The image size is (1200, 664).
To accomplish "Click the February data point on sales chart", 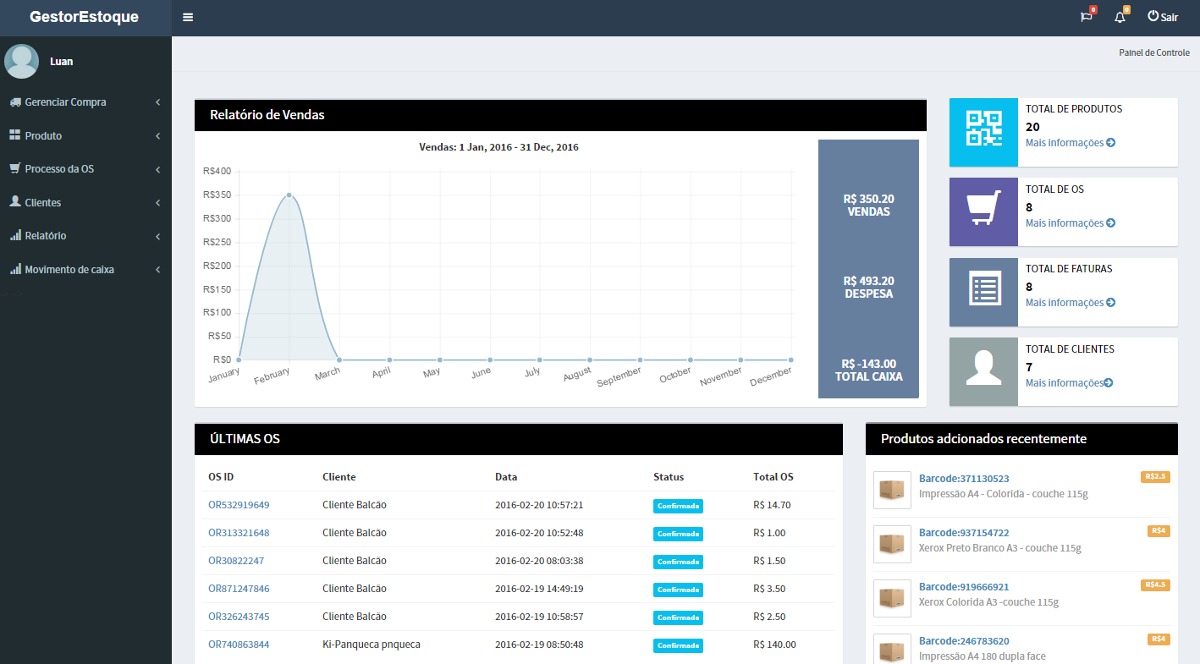I will tap(289, 195).
